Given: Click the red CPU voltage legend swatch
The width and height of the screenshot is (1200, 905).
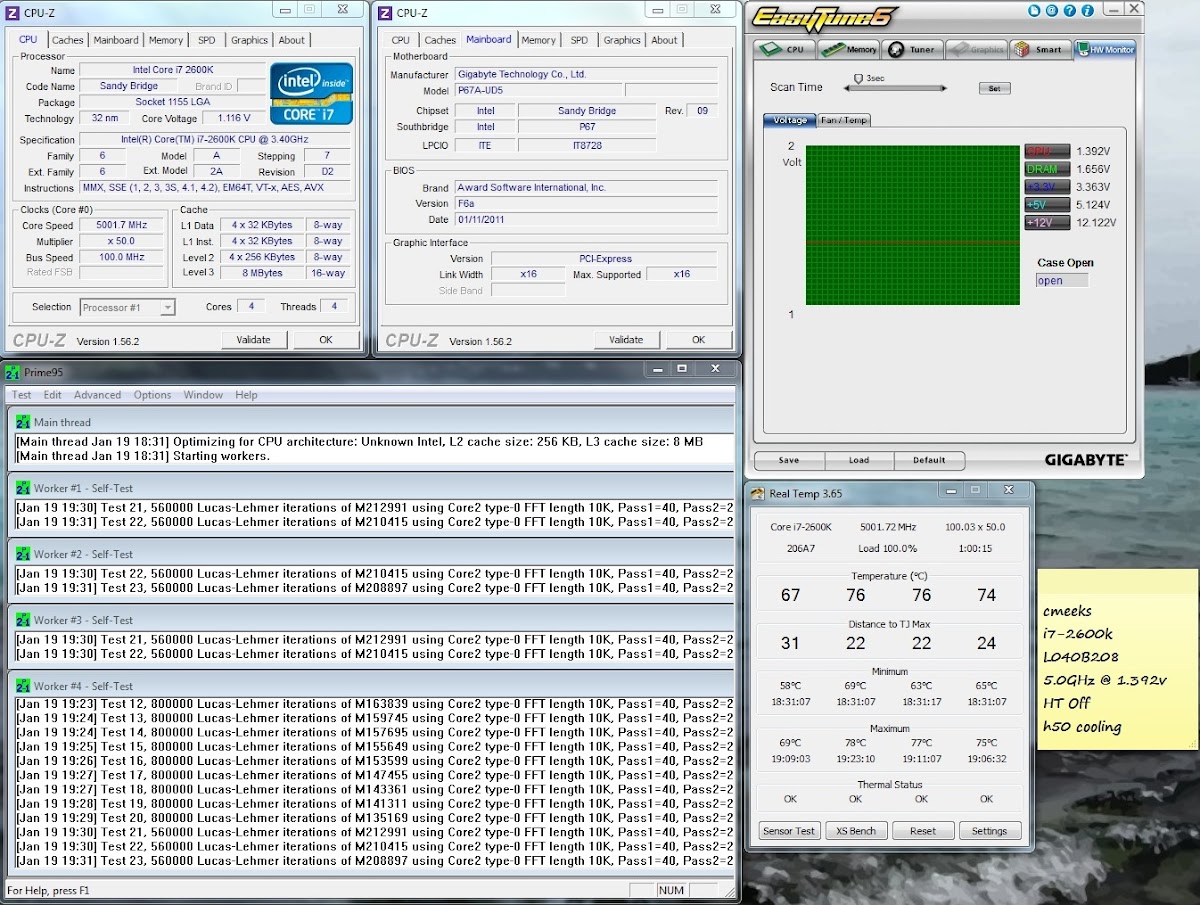Looking at the screenshot, I should (1047, 151).
